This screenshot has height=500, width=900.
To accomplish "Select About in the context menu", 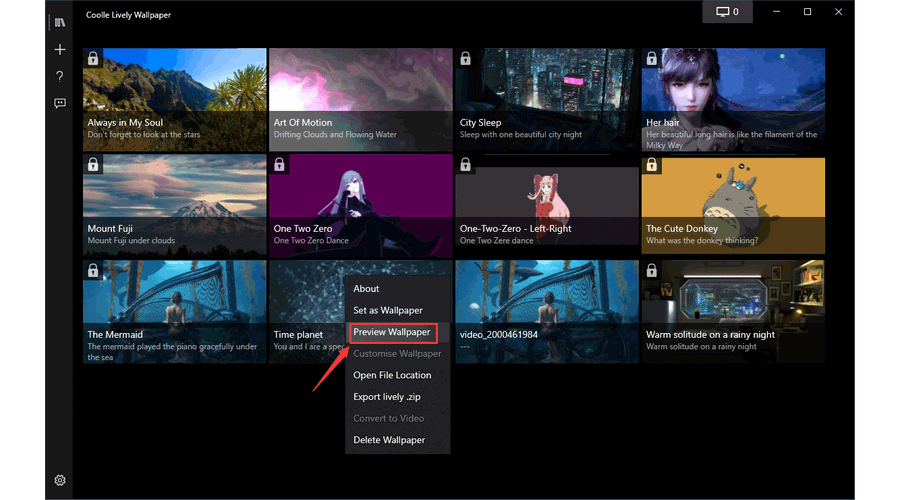I will coord(367,289).
